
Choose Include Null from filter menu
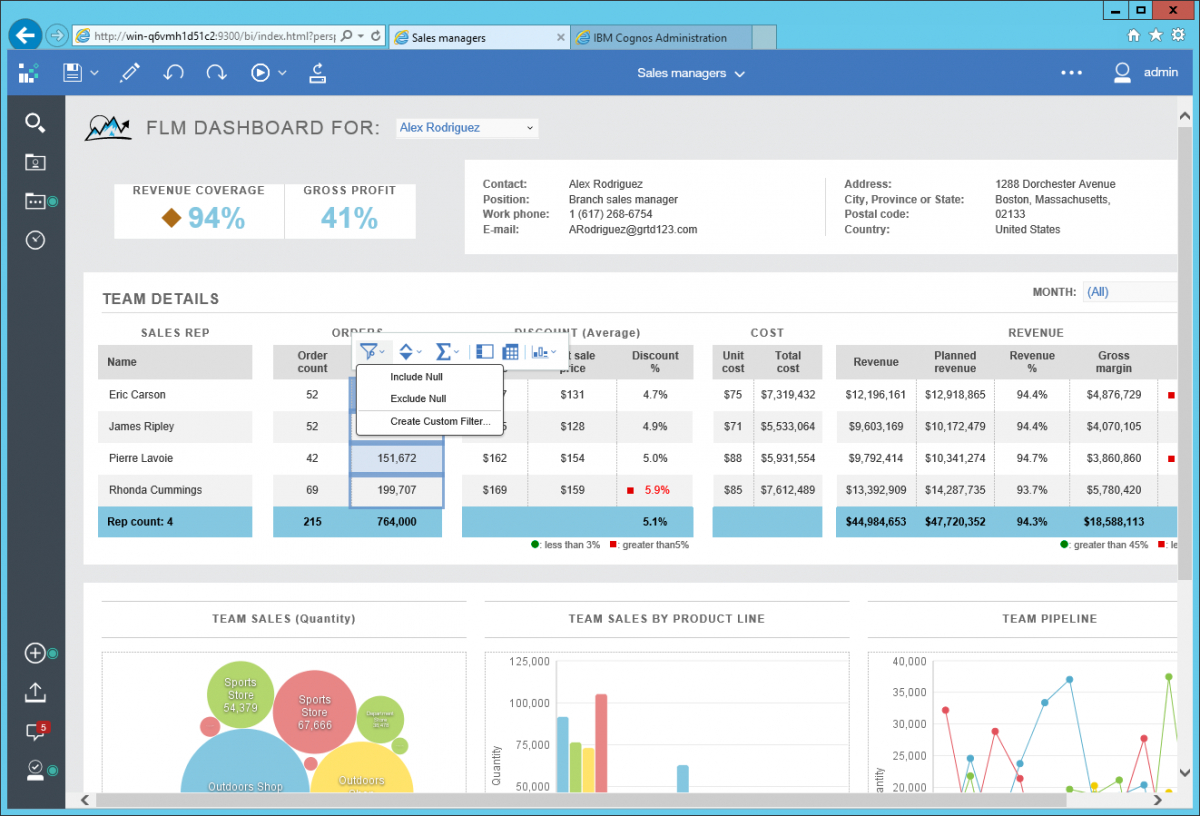(x=430, y=377)
